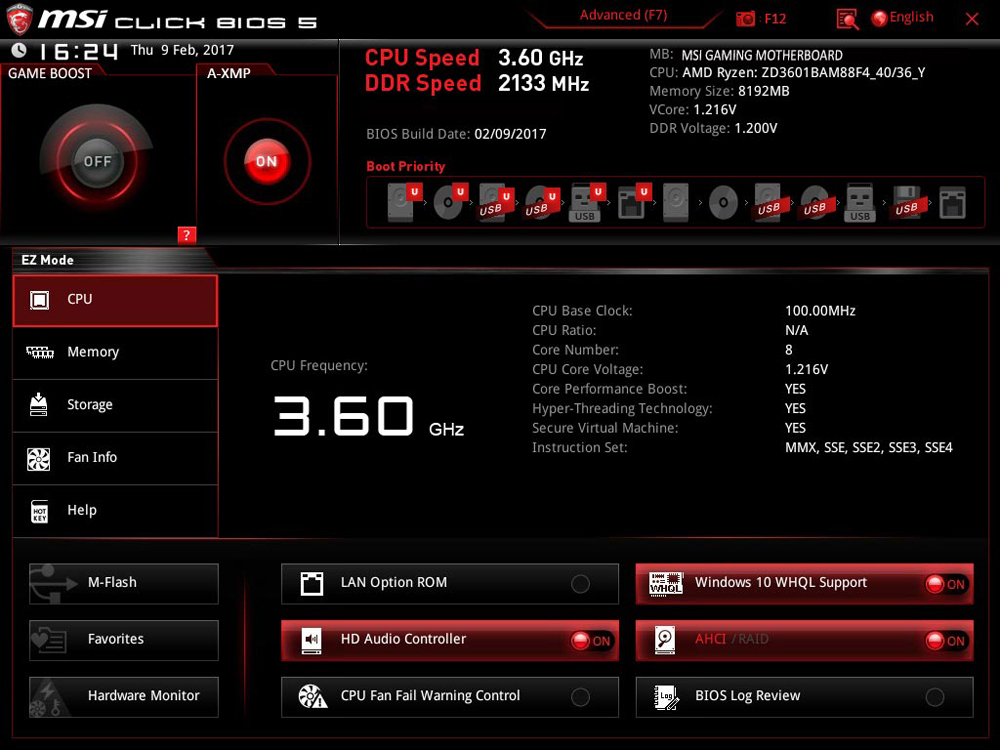Click the CPU Speed 3.60 GHz readout
Viewport: 1000px width, 750px height.
[x=541, y=58]
